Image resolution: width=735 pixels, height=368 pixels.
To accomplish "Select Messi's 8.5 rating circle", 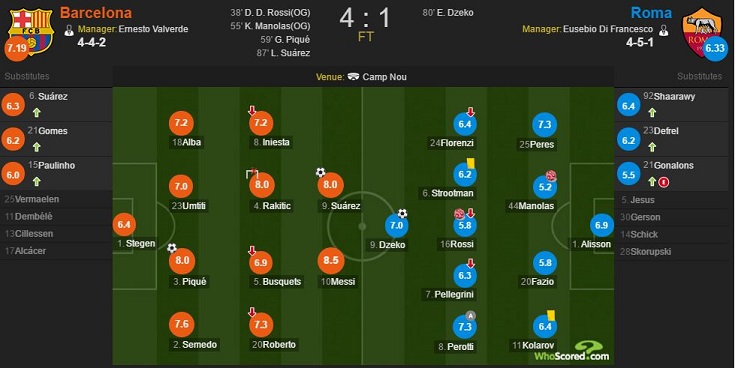I will pyautogui.click(x=330, y=261).
